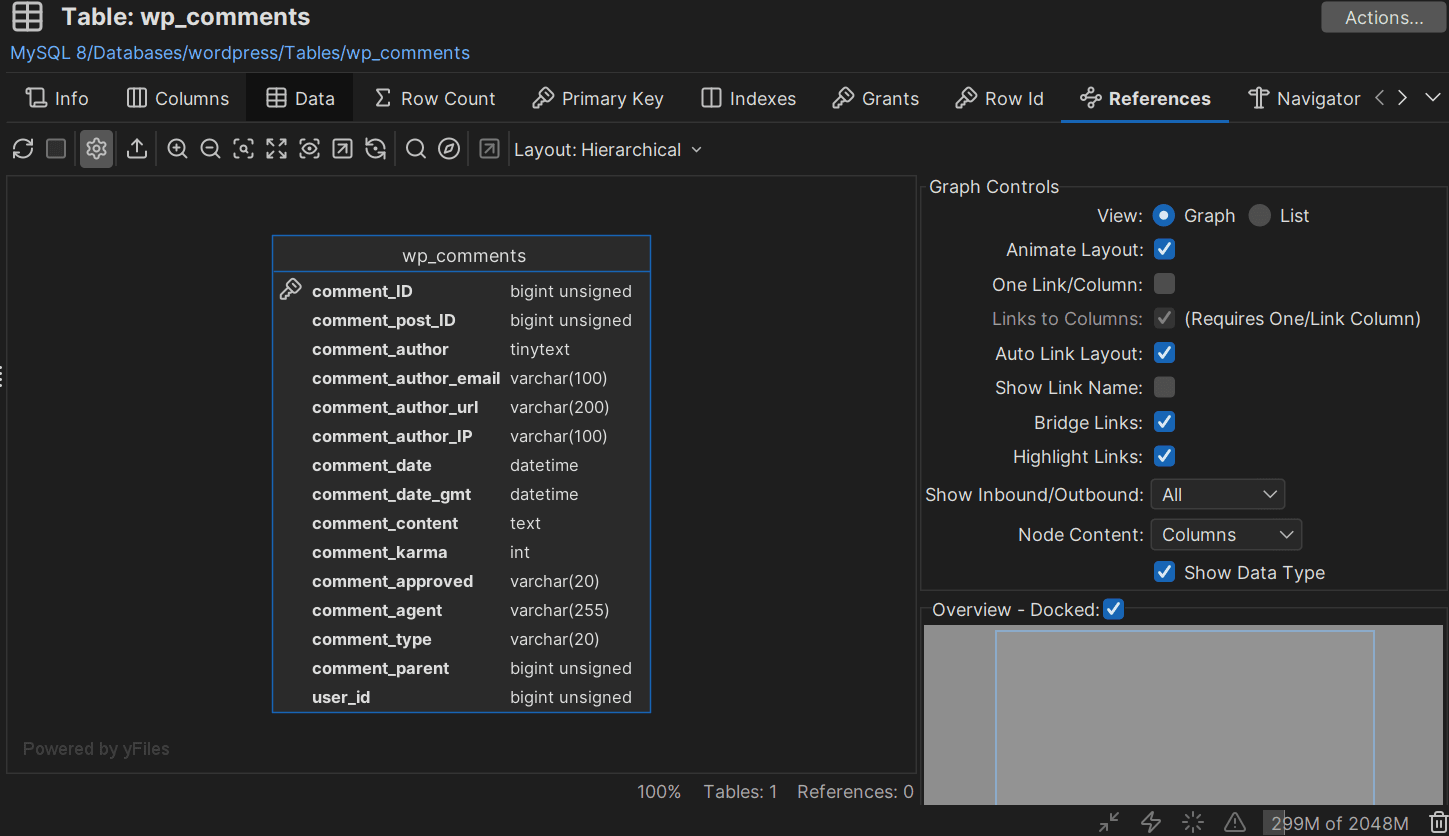Disable Animate Layout
The width and height of the screenshot is (1449, 836).
(x=1164, y=249)
